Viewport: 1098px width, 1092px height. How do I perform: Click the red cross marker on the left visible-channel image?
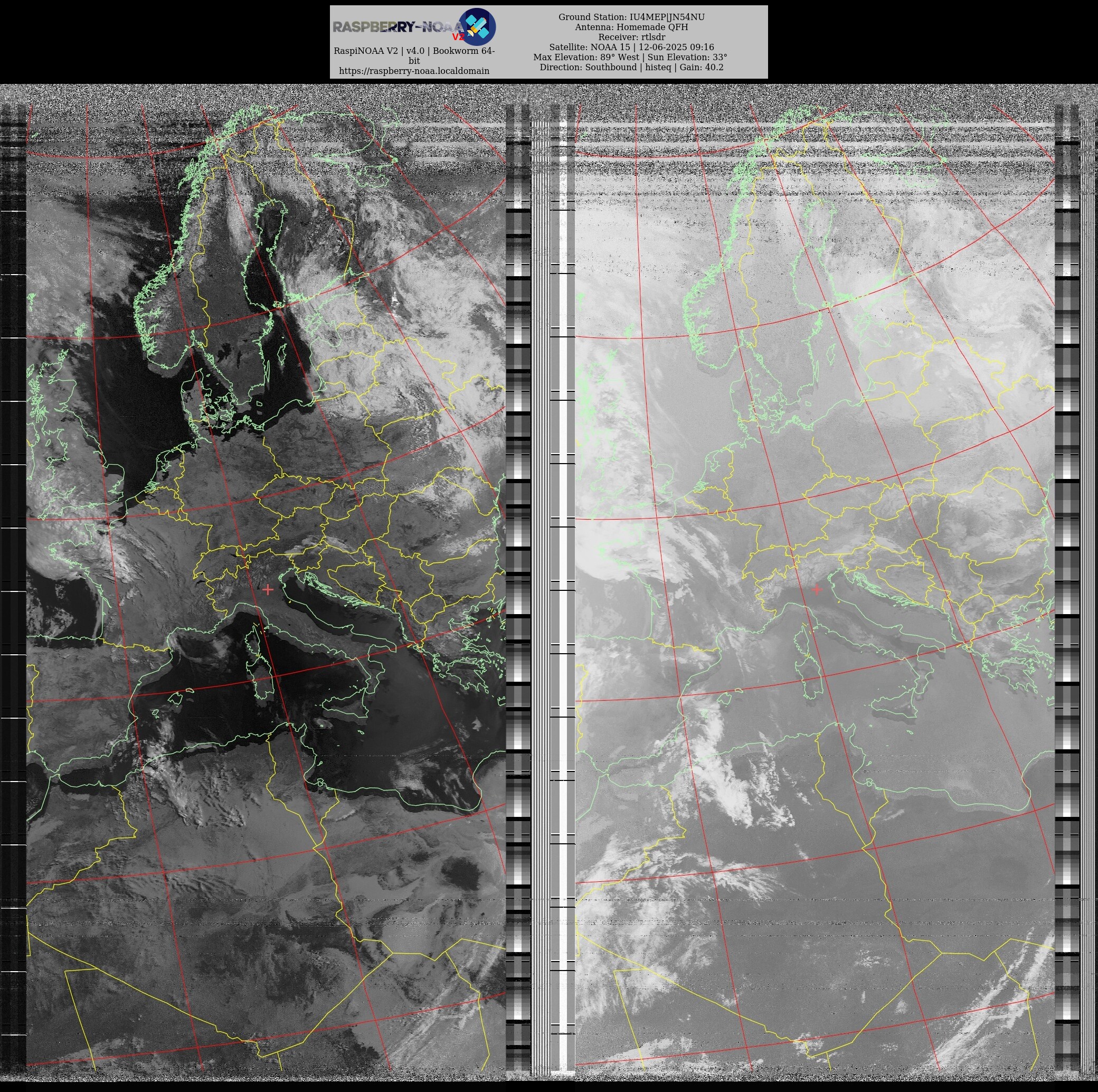(x=268, y=590)
